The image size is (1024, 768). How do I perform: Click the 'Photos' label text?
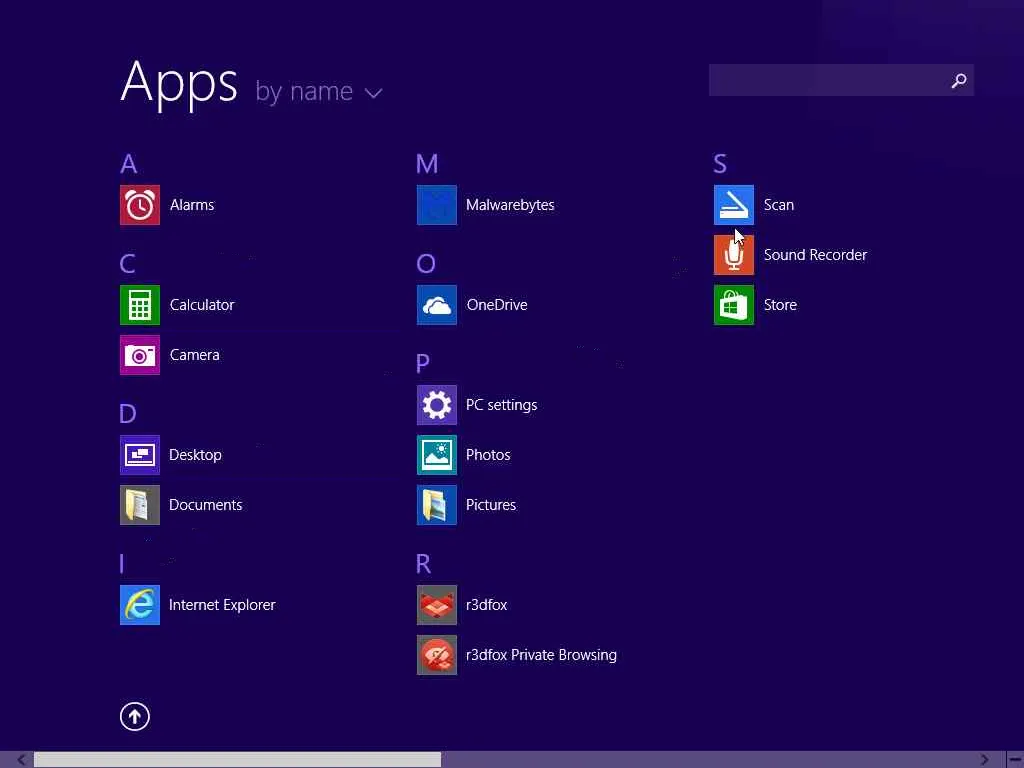[488, 455]
